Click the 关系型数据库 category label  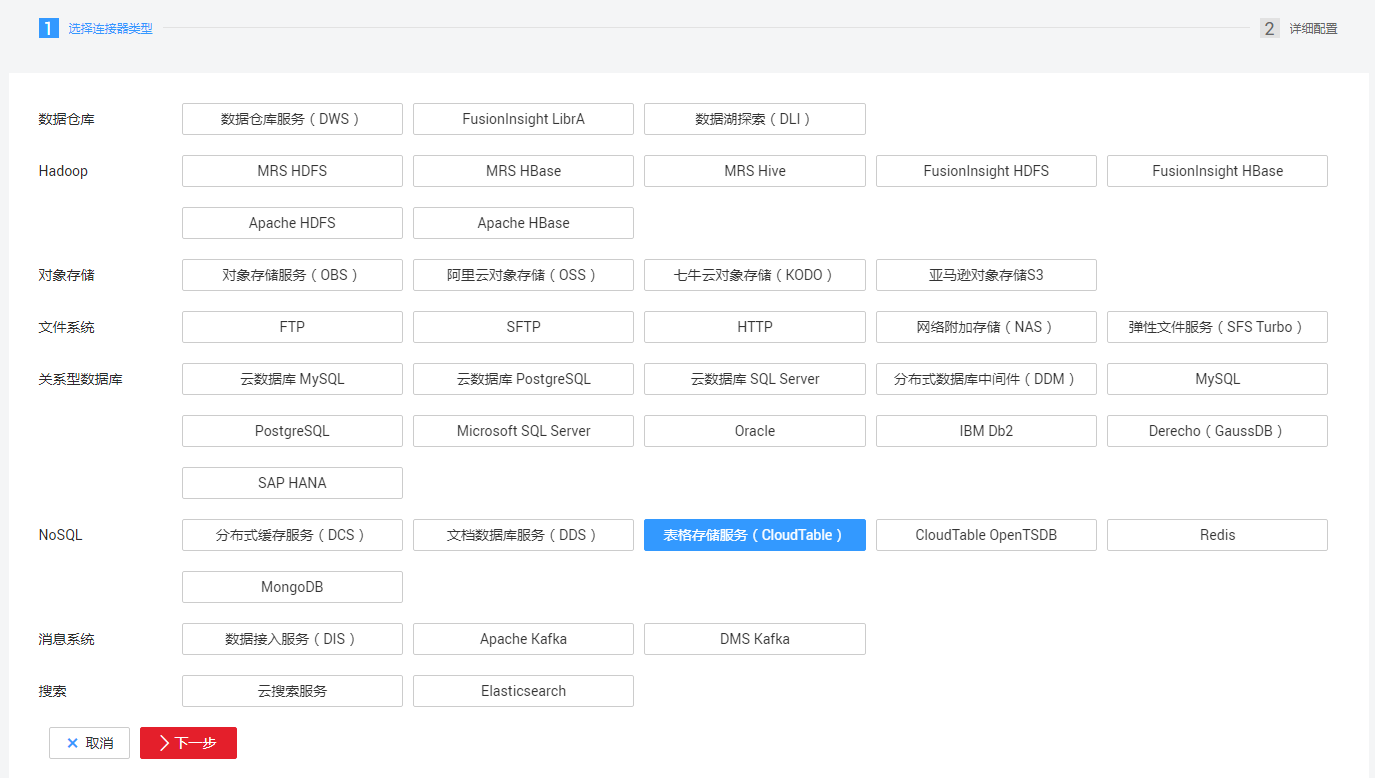click(x=81, y=379)
